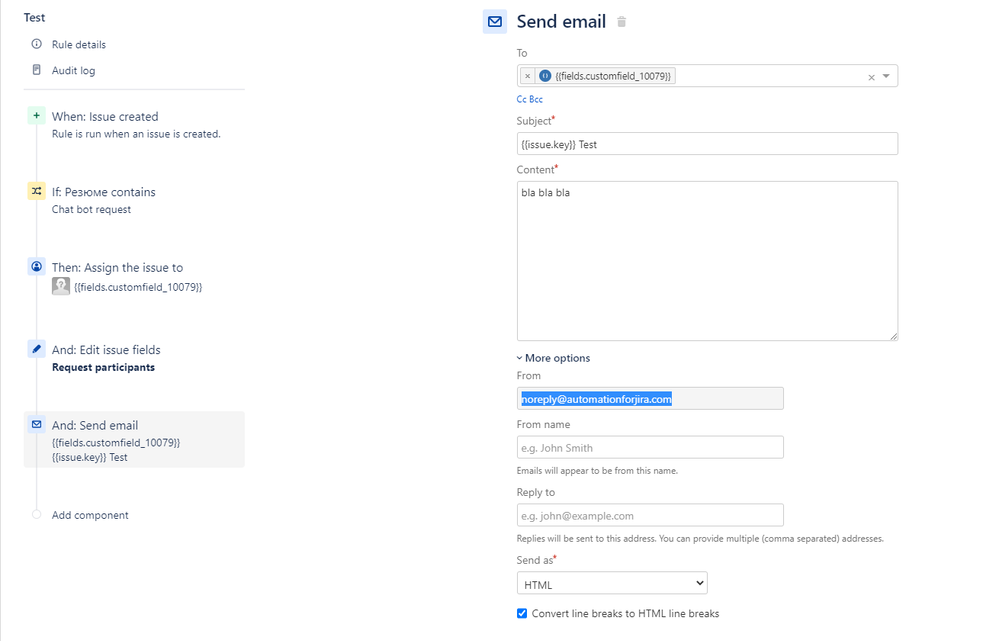The height and width of the screenshot is (641, 999).
Task: Select the When: Issue created trigger
Action: point(105,117)
